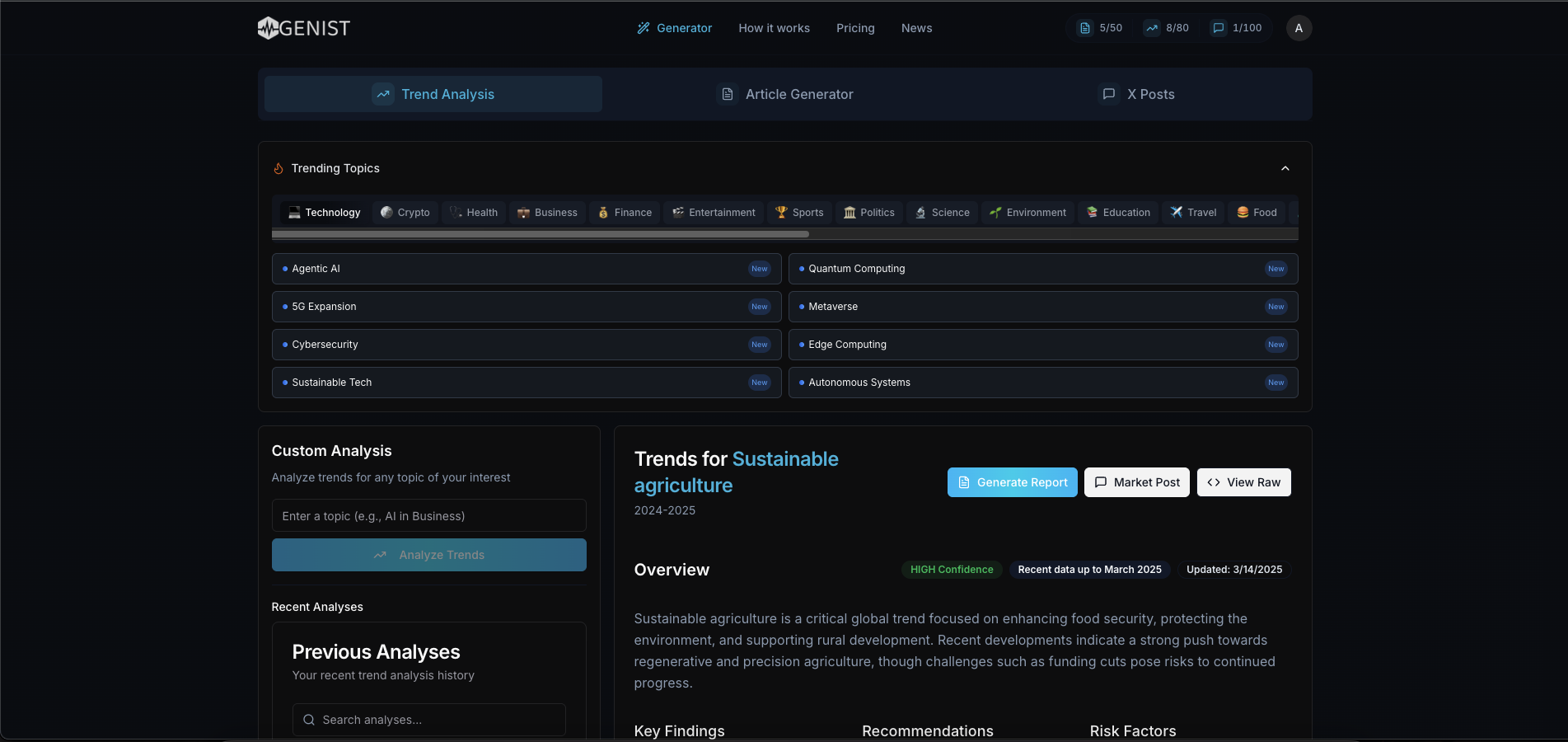Click the View Raw button
The width and height of the screenshot is (1568, 742).
1243,482
